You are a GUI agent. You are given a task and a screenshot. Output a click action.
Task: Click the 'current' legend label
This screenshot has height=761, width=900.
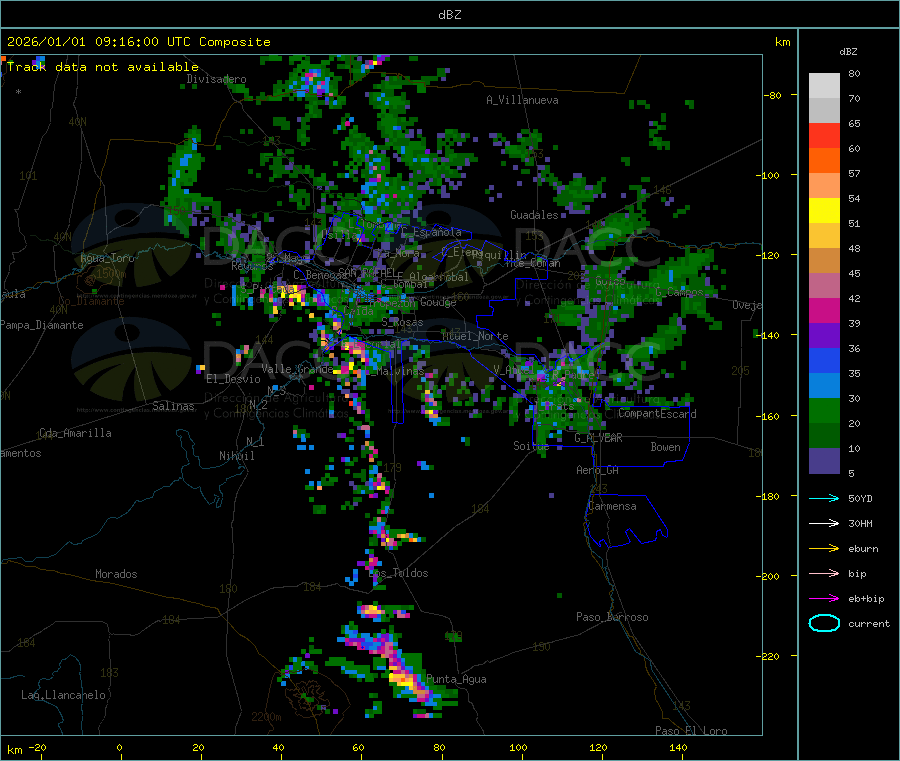[869, 624]
